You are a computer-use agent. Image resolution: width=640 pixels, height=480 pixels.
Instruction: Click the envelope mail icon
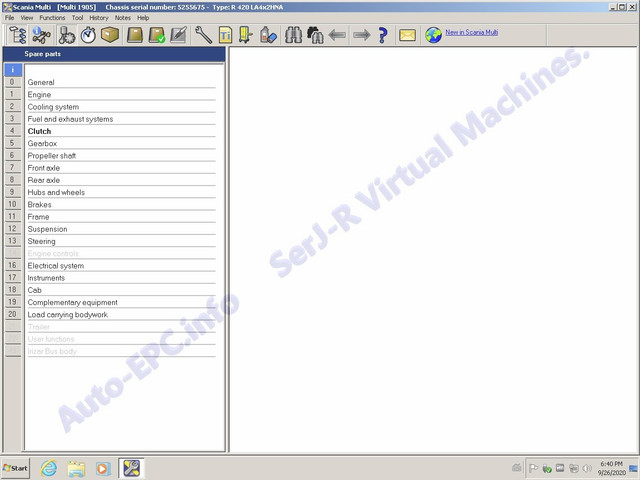click(407, 35)
